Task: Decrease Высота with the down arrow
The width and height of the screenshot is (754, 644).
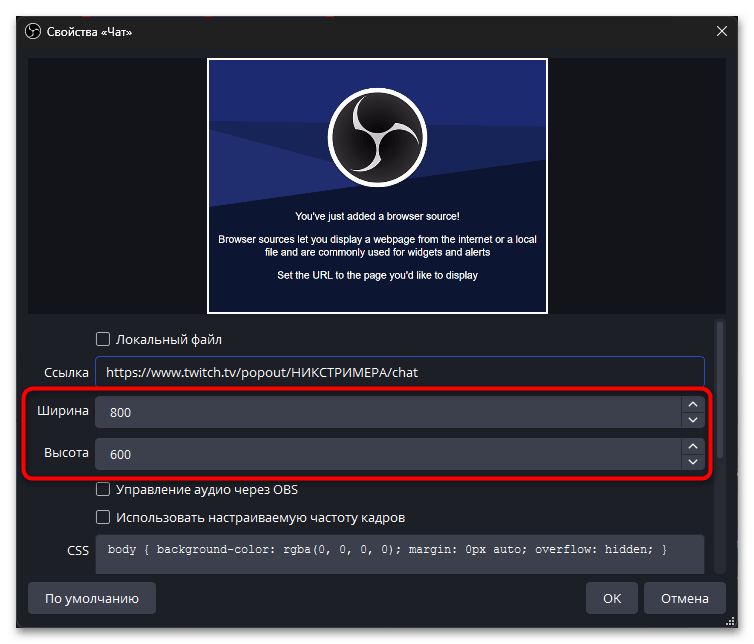Action: 692,462
